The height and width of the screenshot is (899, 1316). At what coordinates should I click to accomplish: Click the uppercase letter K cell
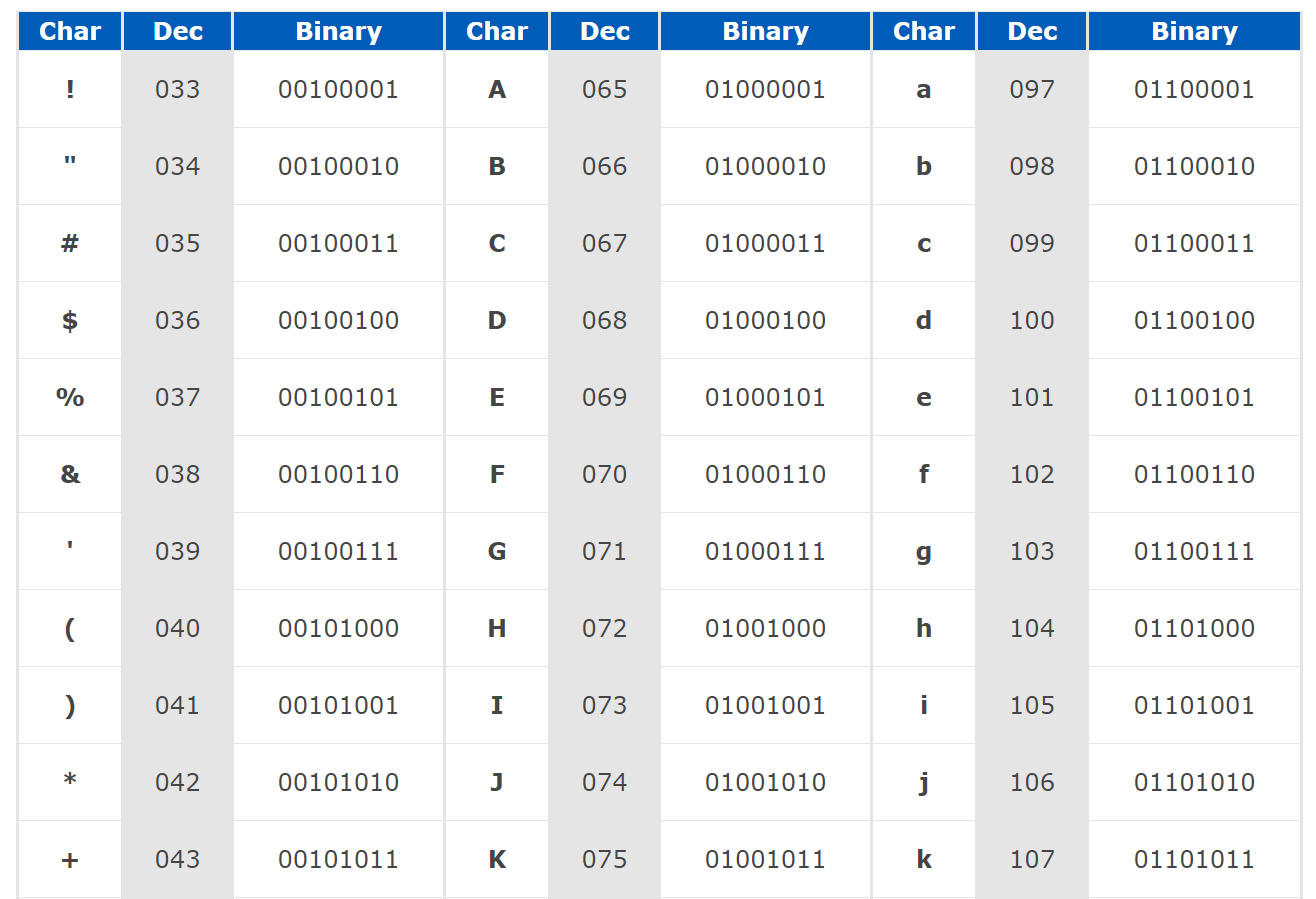tap(497, 860)
